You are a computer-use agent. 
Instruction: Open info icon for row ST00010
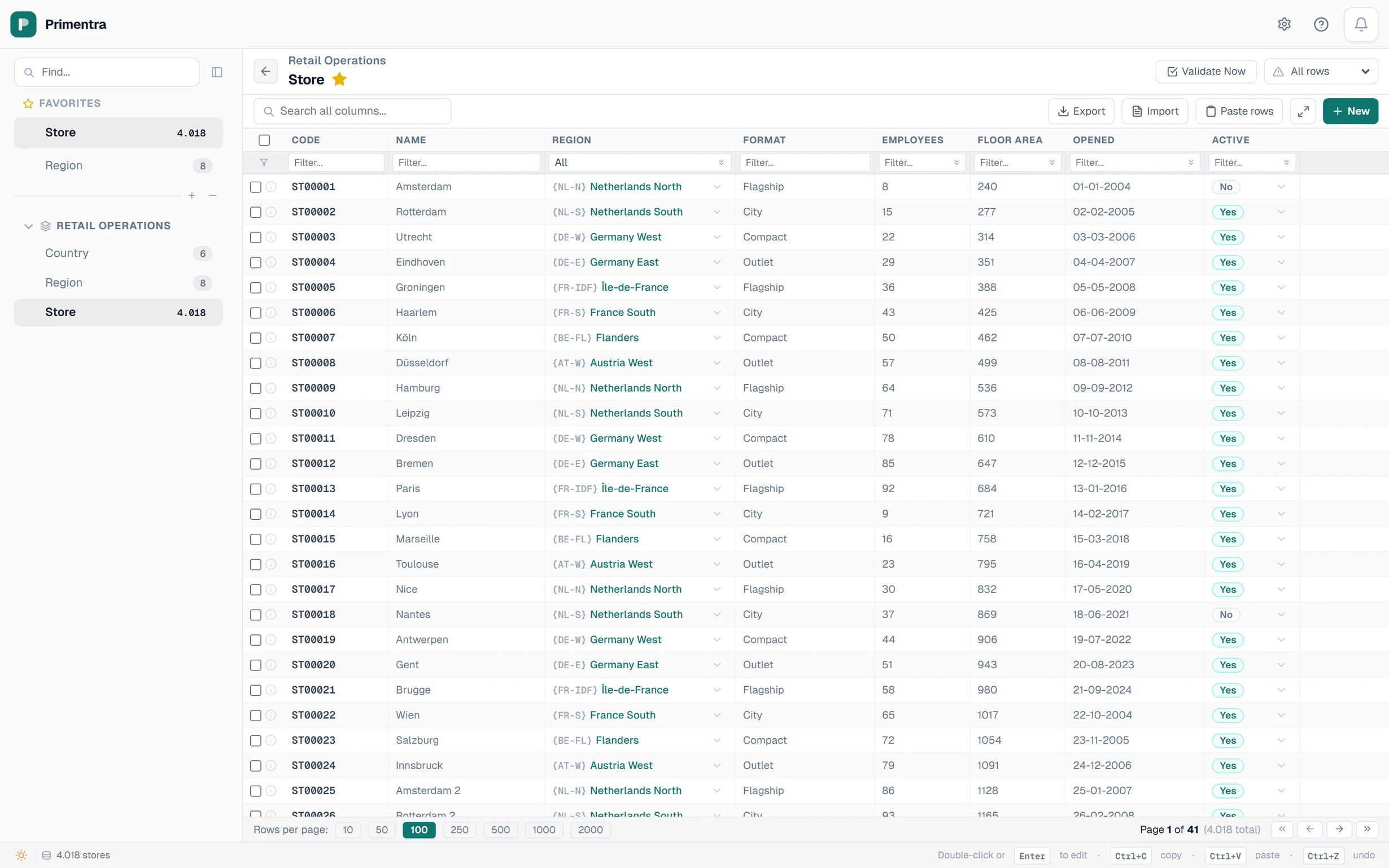click(271, 413)
